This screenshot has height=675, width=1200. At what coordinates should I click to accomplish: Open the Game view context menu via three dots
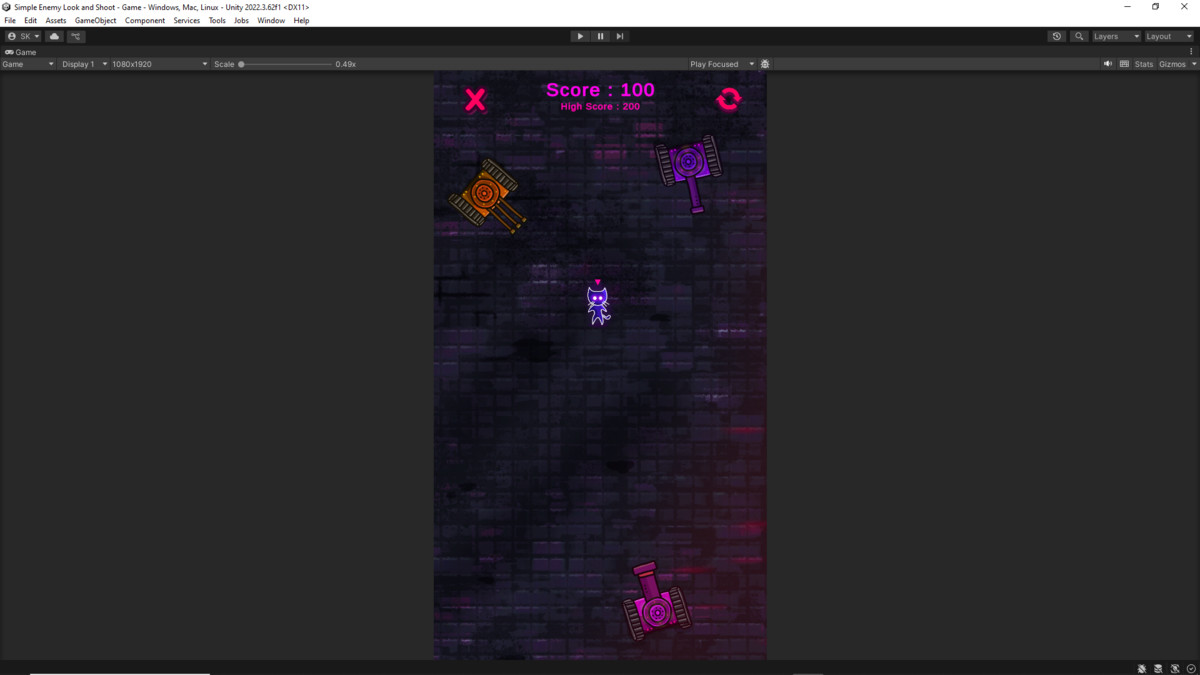1191,51
